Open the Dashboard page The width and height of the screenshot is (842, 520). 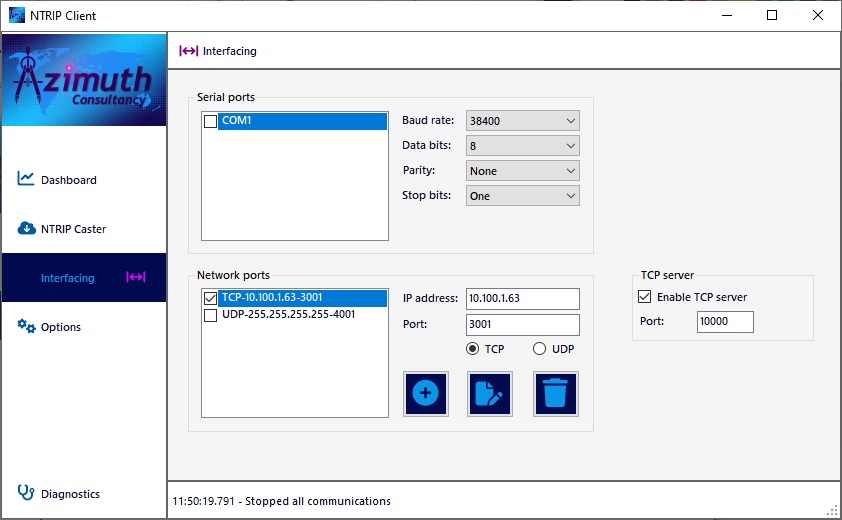click(x=84, y=180)
